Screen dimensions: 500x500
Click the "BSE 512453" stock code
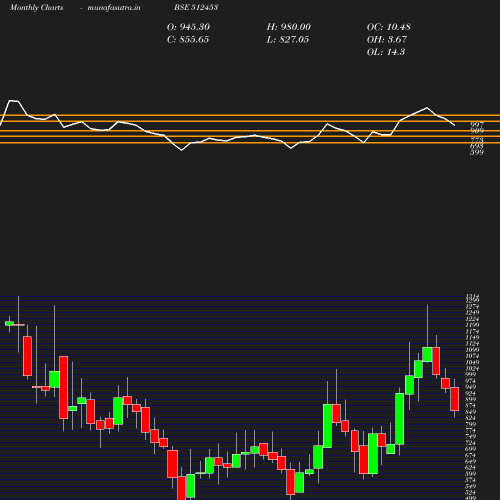coord(196,7)
